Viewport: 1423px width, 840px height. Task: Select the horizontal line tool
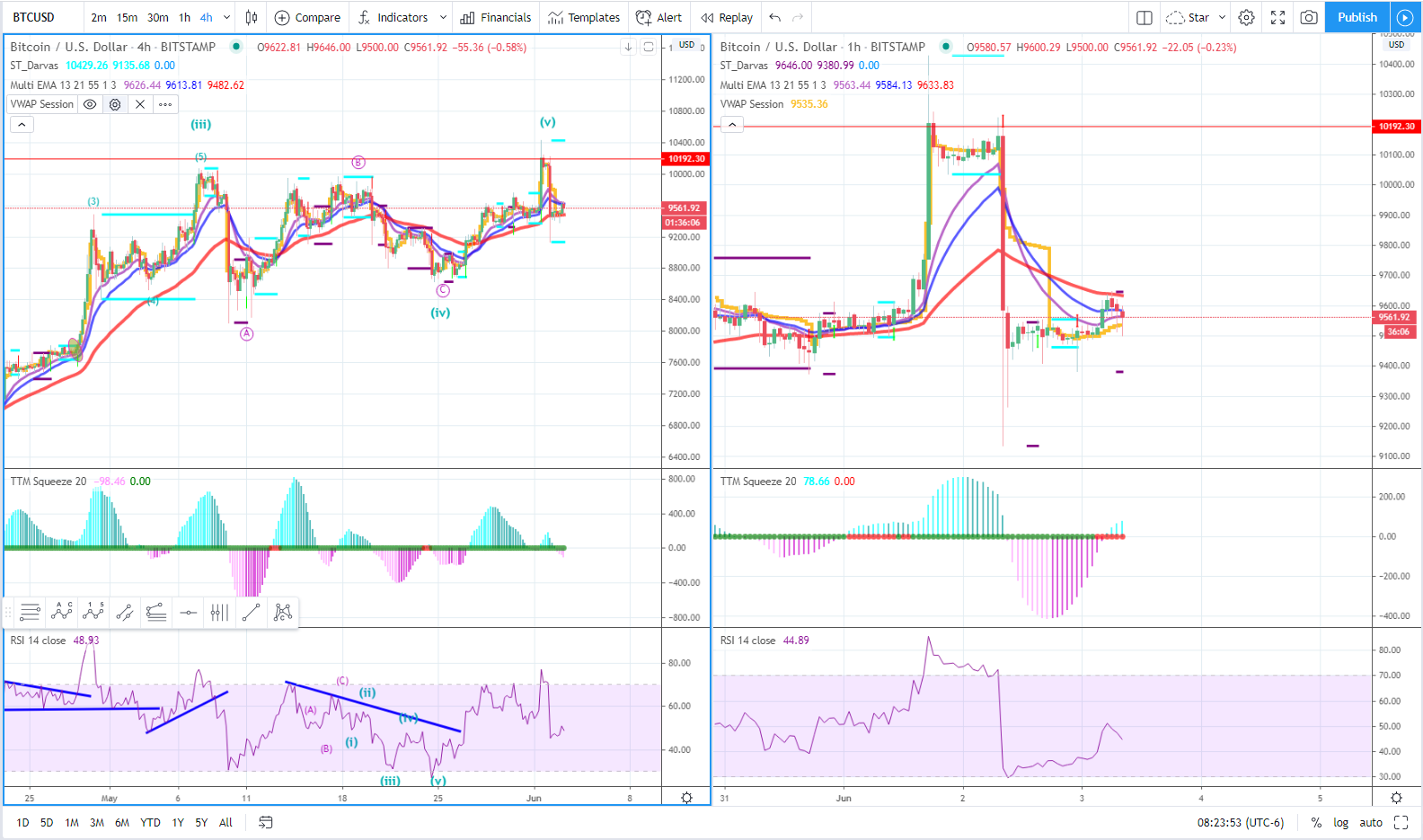(x=188, y=613)
